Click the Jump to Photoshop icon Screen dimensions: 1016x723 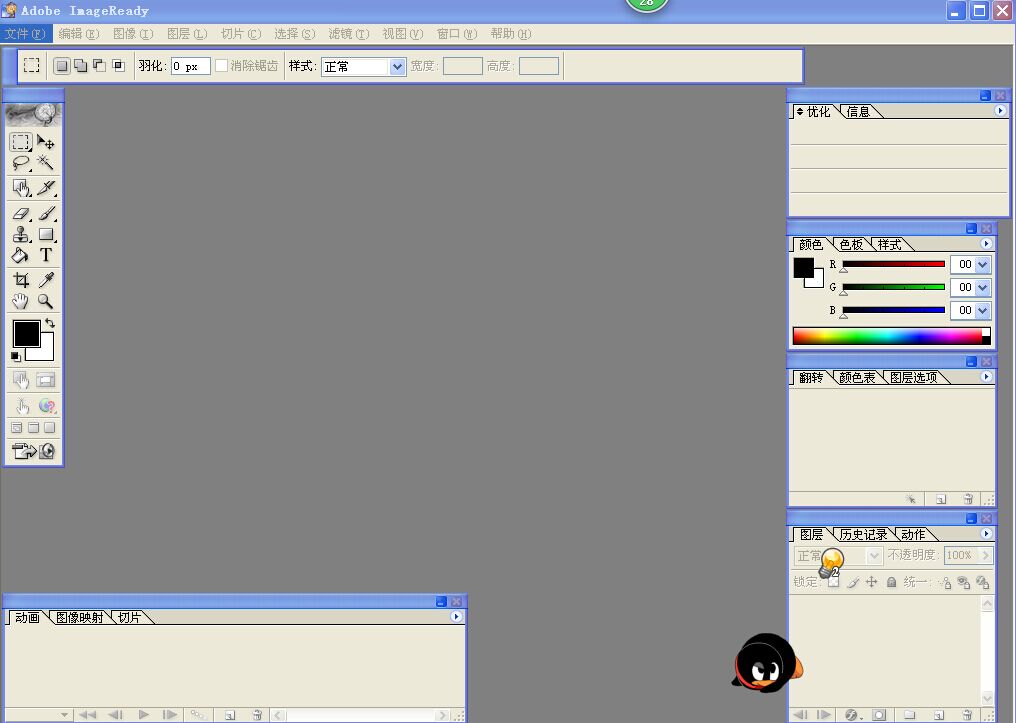(33, 451)
